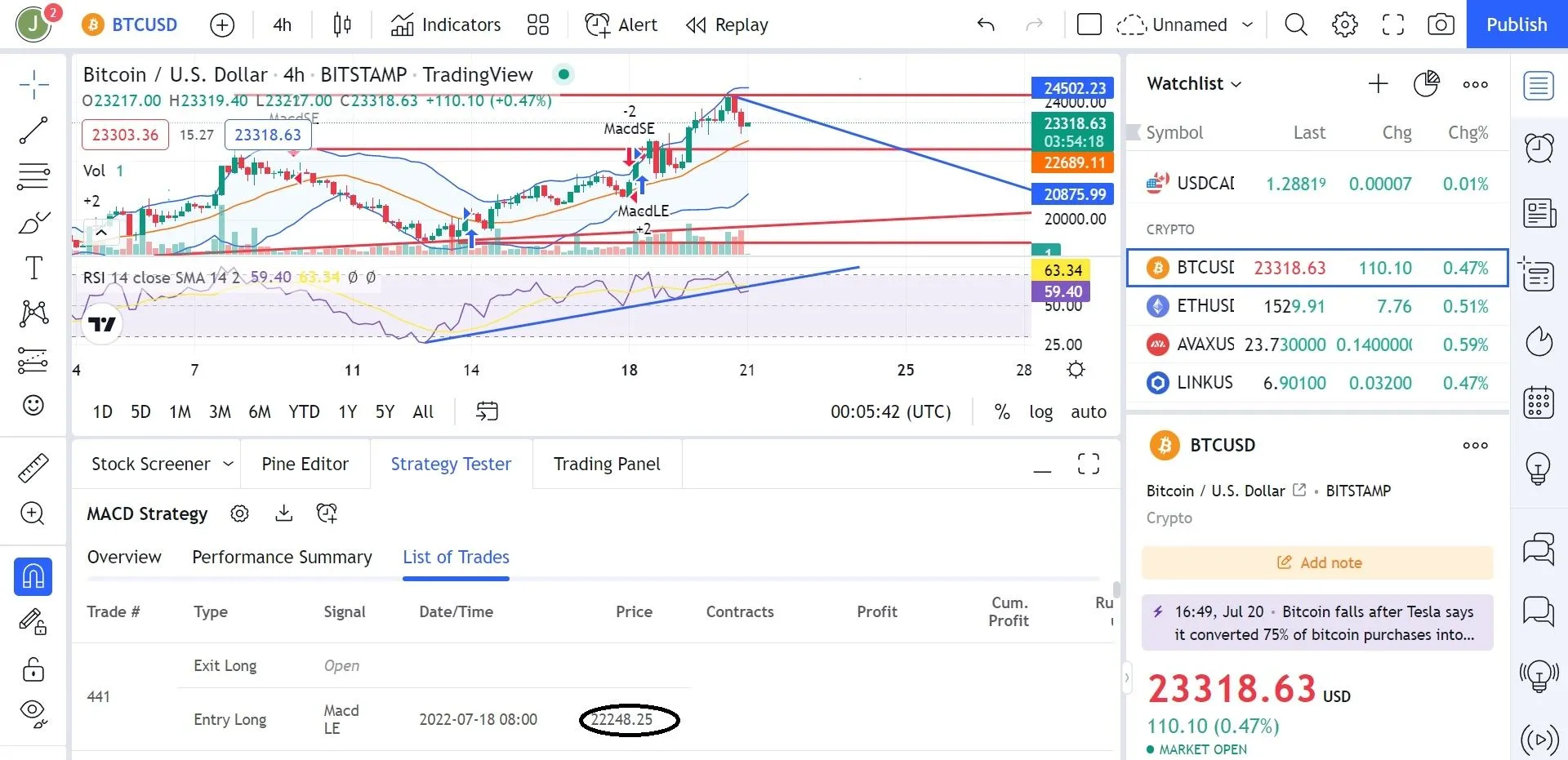Change the 4h chart interval
The image size is (1568, 760).
point(282,25)
